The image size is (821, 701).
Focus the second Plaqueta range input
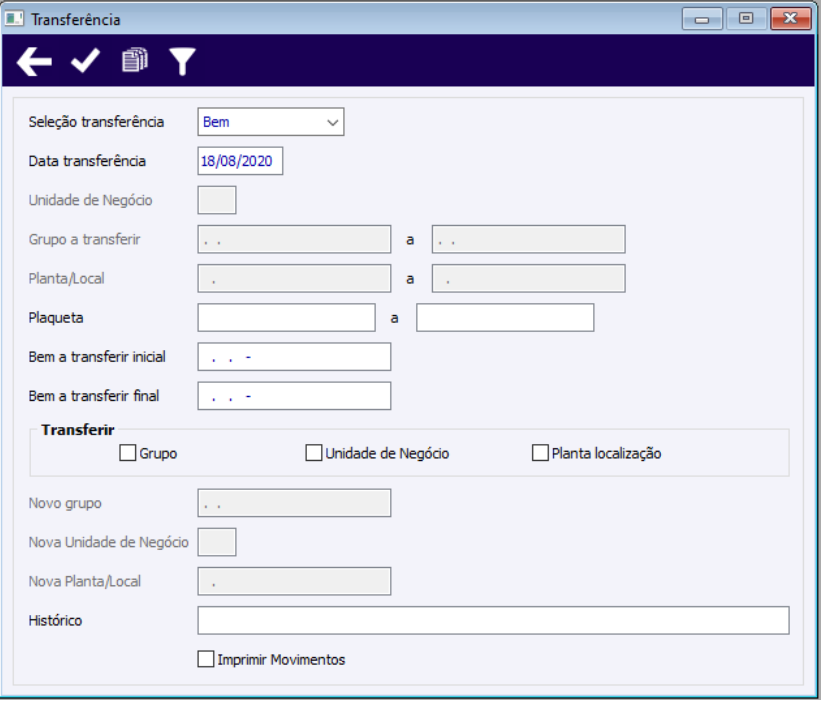tap(505, 318)
